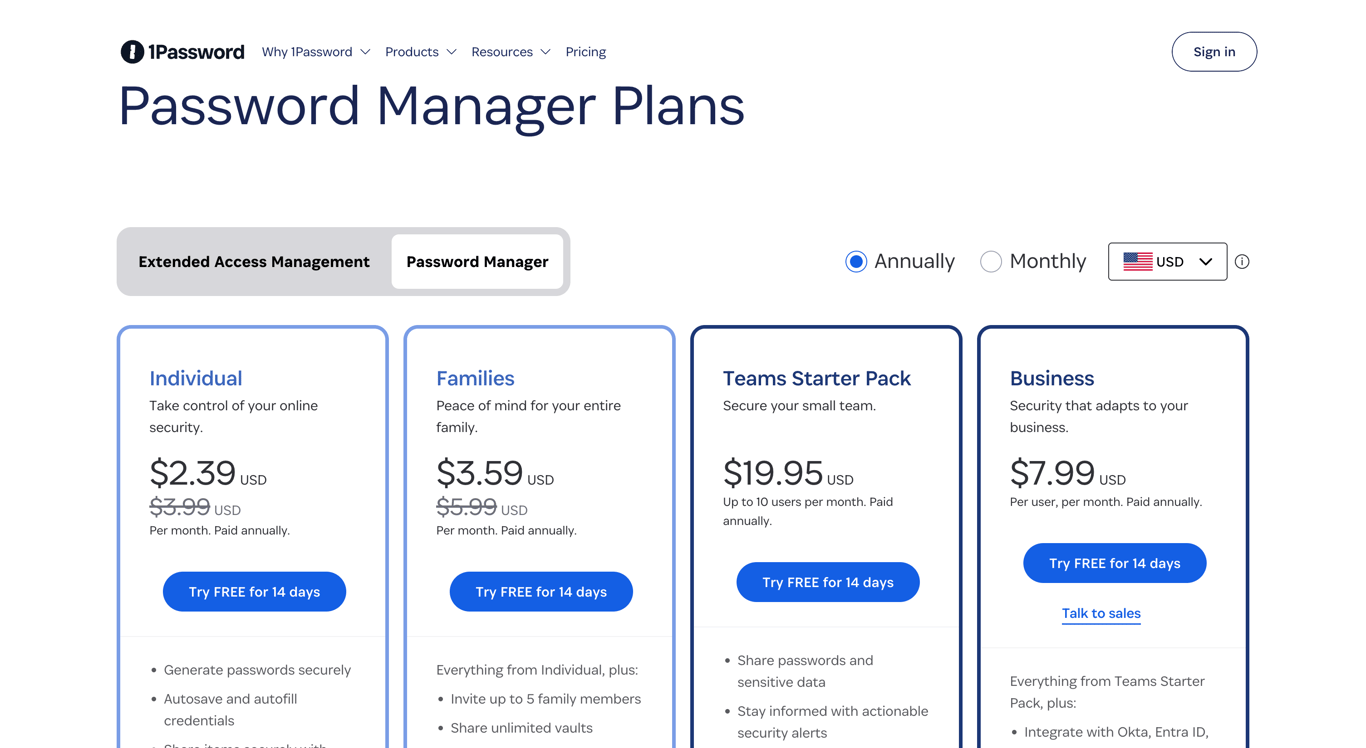
Task: Select the Password Manager tab
Action: tap(477, 261)
